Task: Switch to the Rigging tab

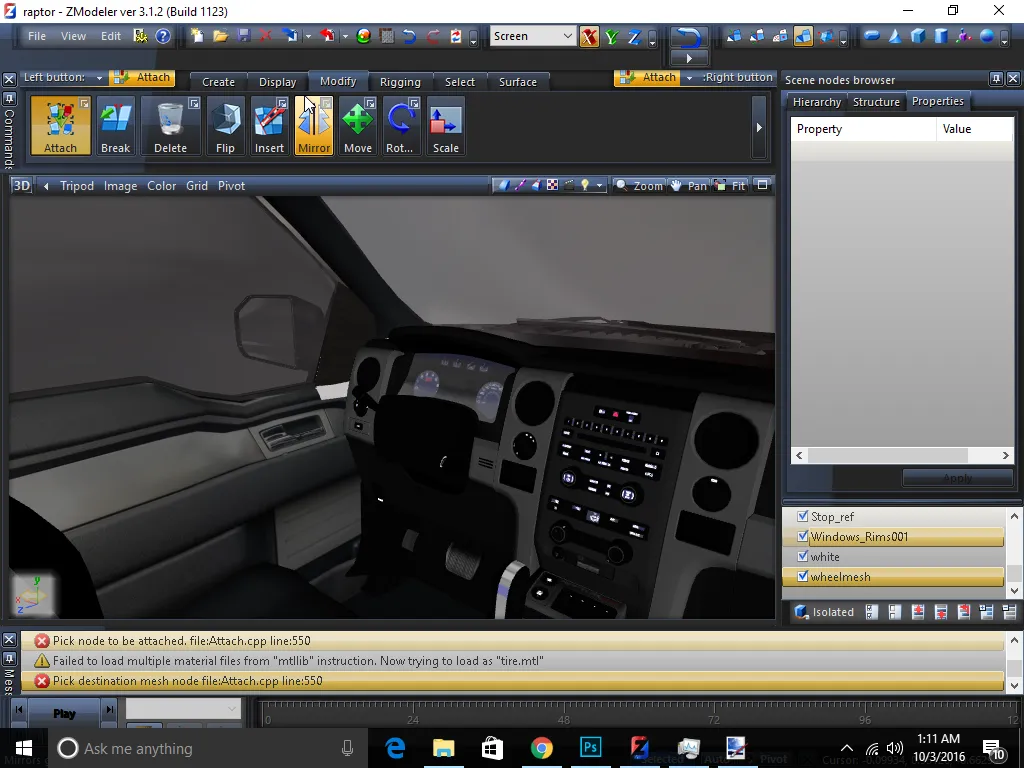Action: click(x=400, y=82)
